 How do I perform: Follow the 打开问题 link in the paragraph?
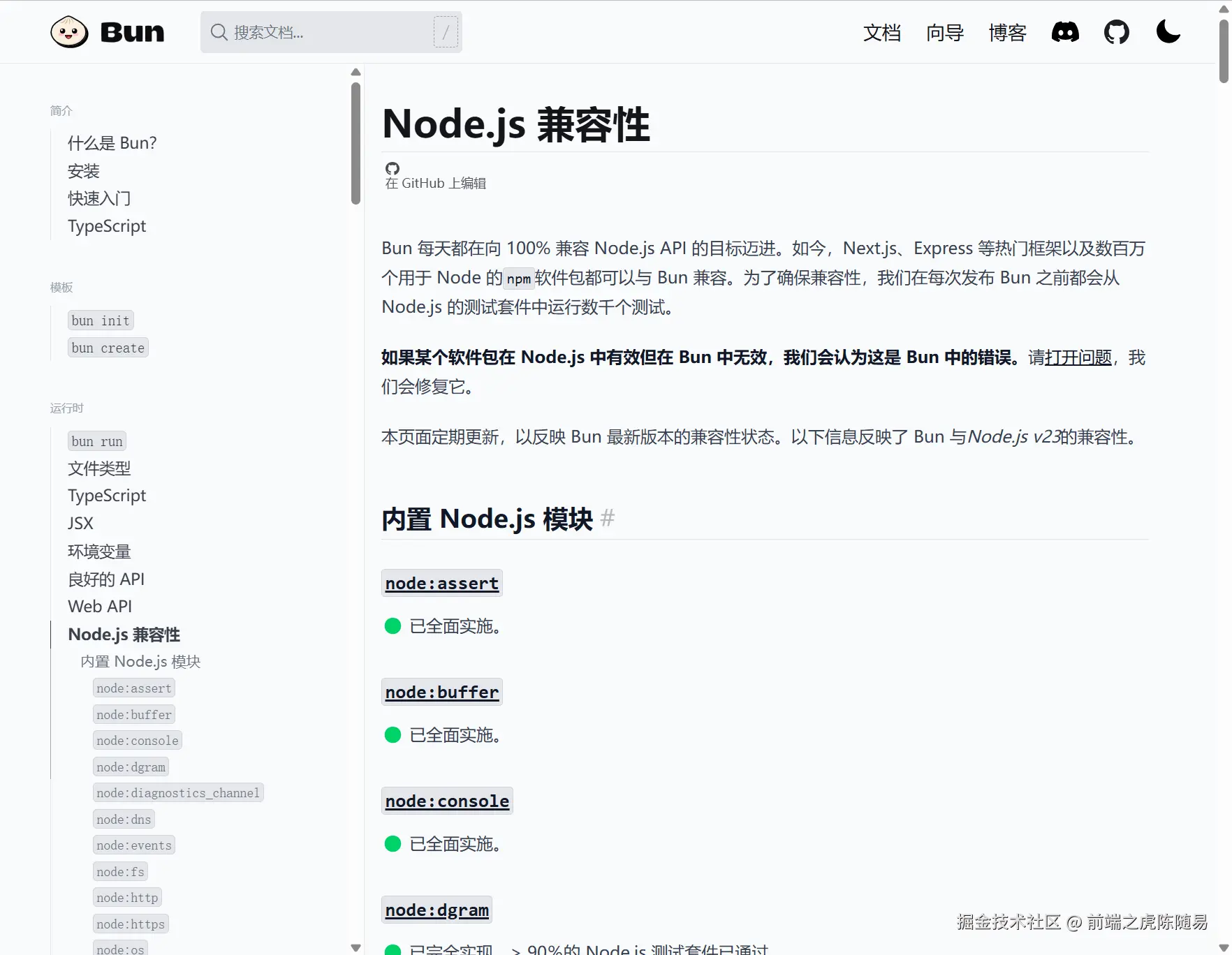[x=1076, y=357]
